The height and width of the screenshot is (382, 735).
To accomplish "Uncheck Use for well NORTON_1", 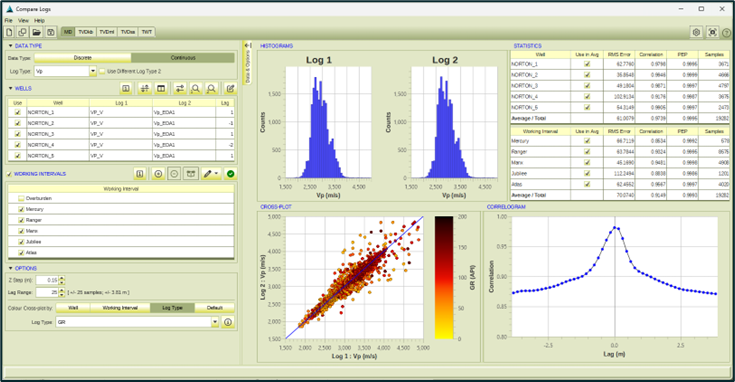I will 18,112.
